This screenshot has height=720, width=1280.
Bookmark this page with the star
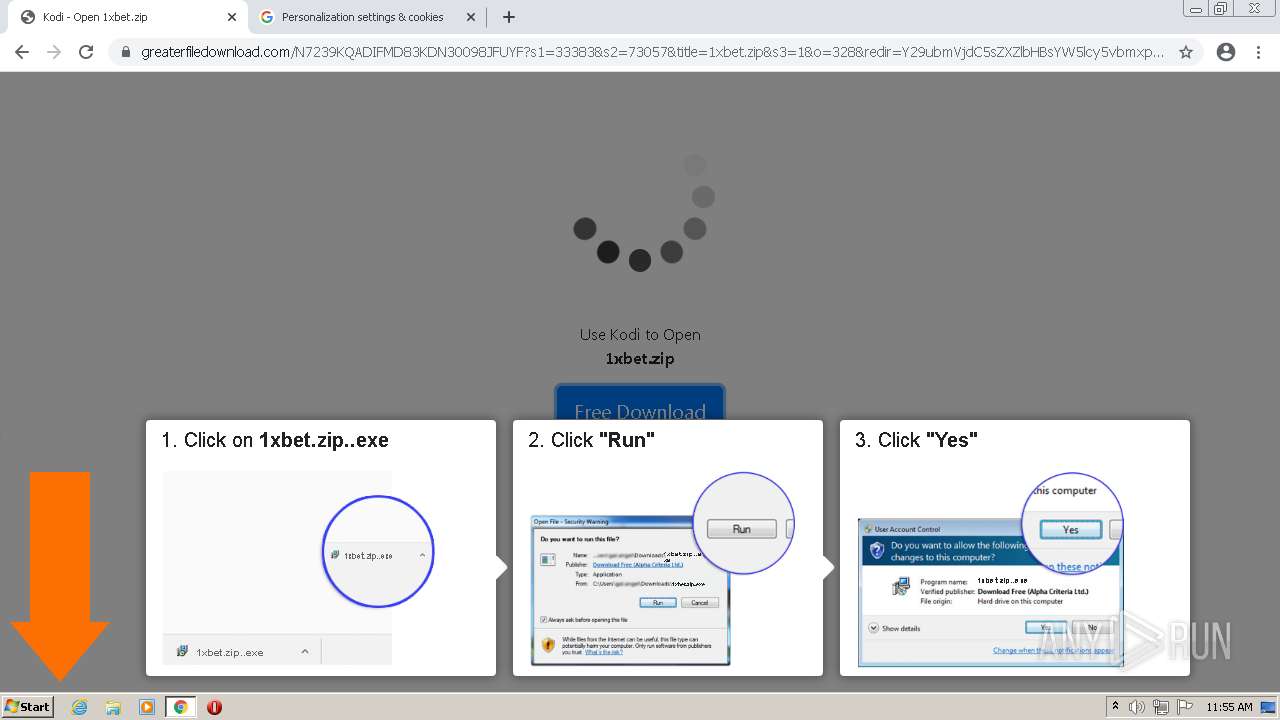tap(1186, 52)
